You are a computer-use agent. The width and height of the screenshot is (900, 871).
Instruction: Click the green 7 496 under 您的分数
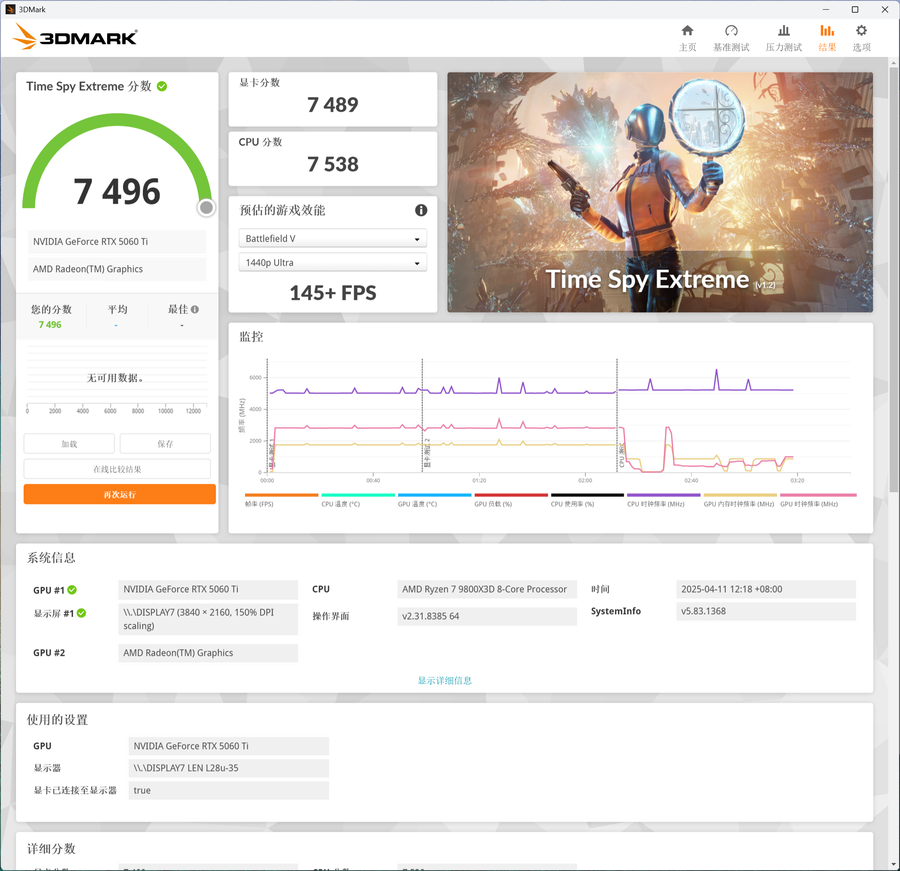pos(50,325)
